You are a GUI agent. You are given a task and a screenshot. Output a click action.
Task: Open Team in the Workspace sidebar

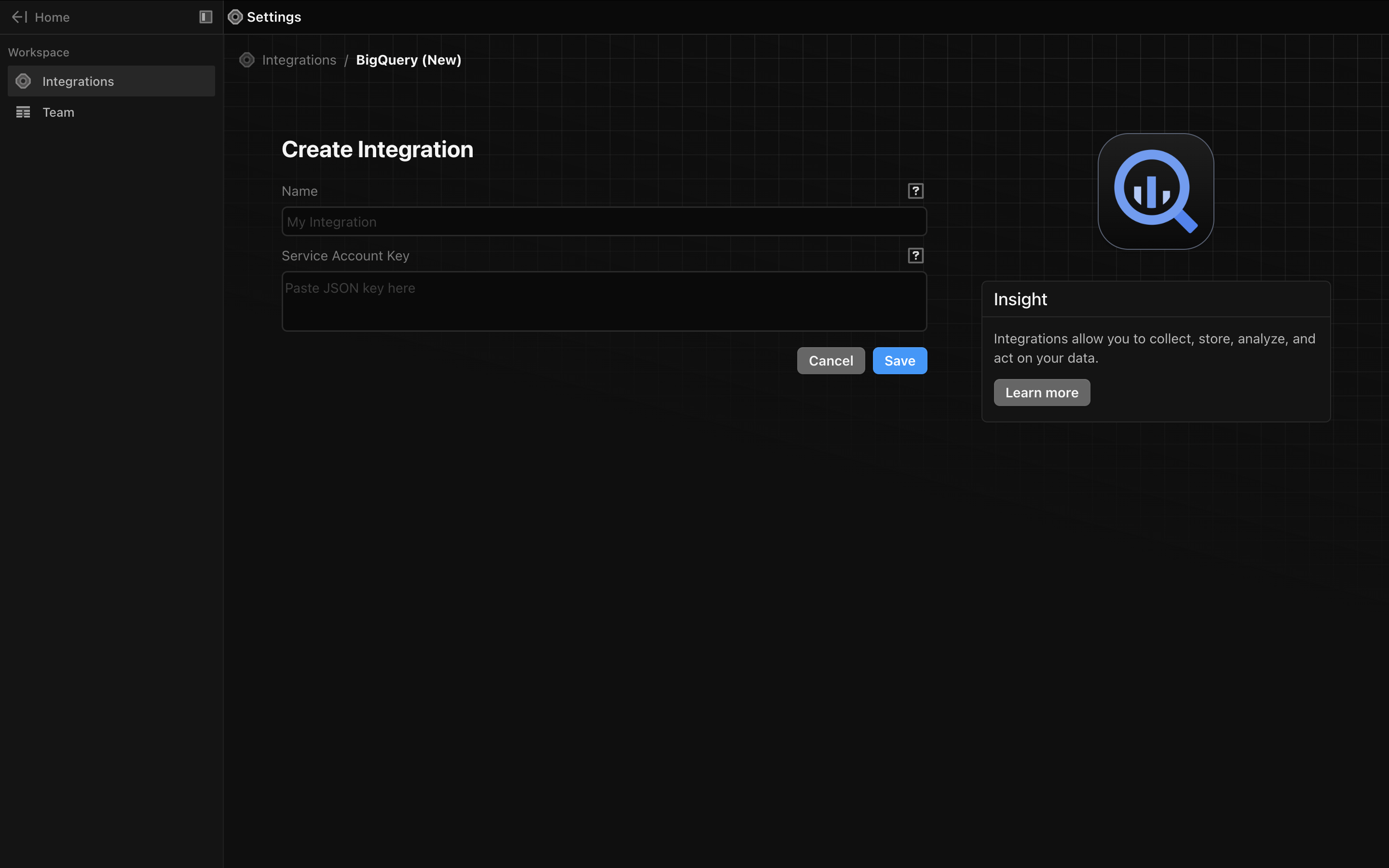pos(58,112)
